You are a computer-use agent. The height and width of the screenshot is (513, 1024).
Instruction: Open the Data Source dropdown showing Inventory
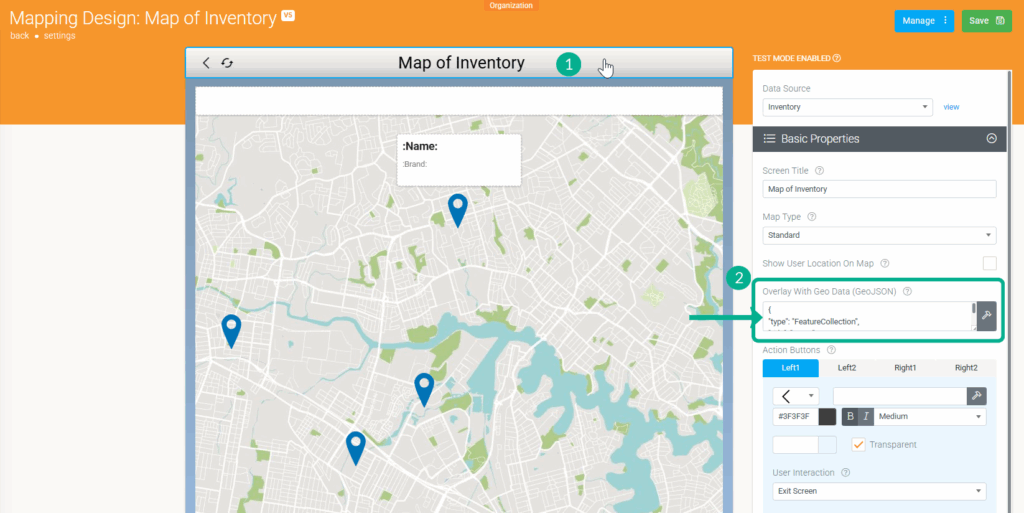click(x=848, y=107)
